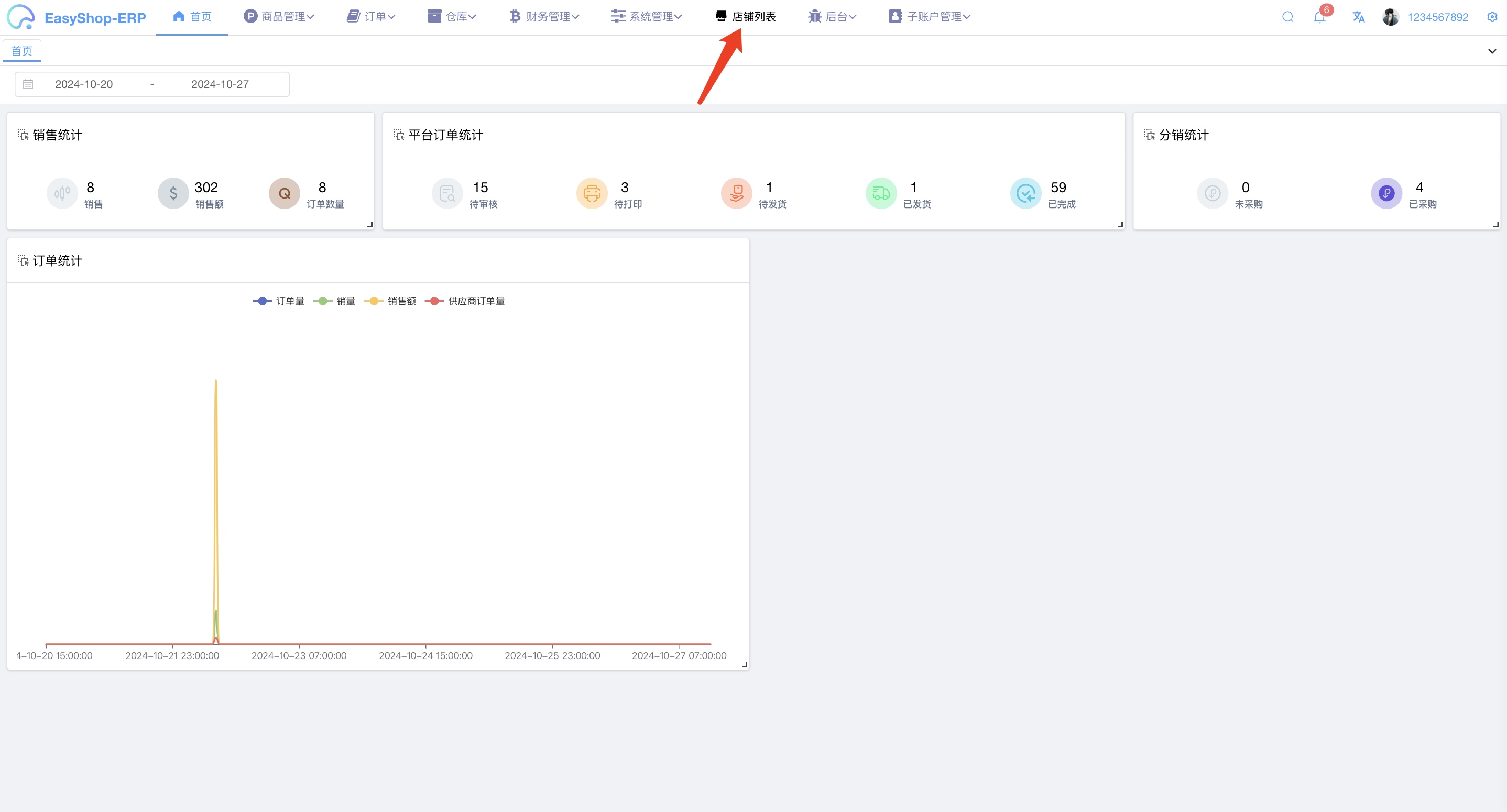
Task: Click the 待发货 hand-package icon
Action: click(737, 193)
